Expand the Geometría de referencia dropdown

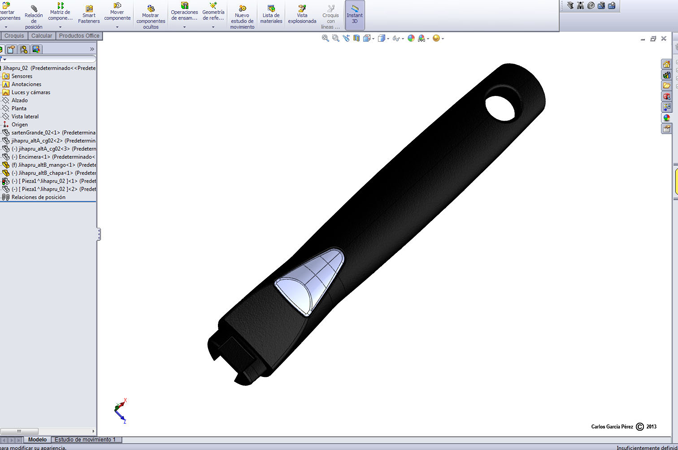coord(213,27)
